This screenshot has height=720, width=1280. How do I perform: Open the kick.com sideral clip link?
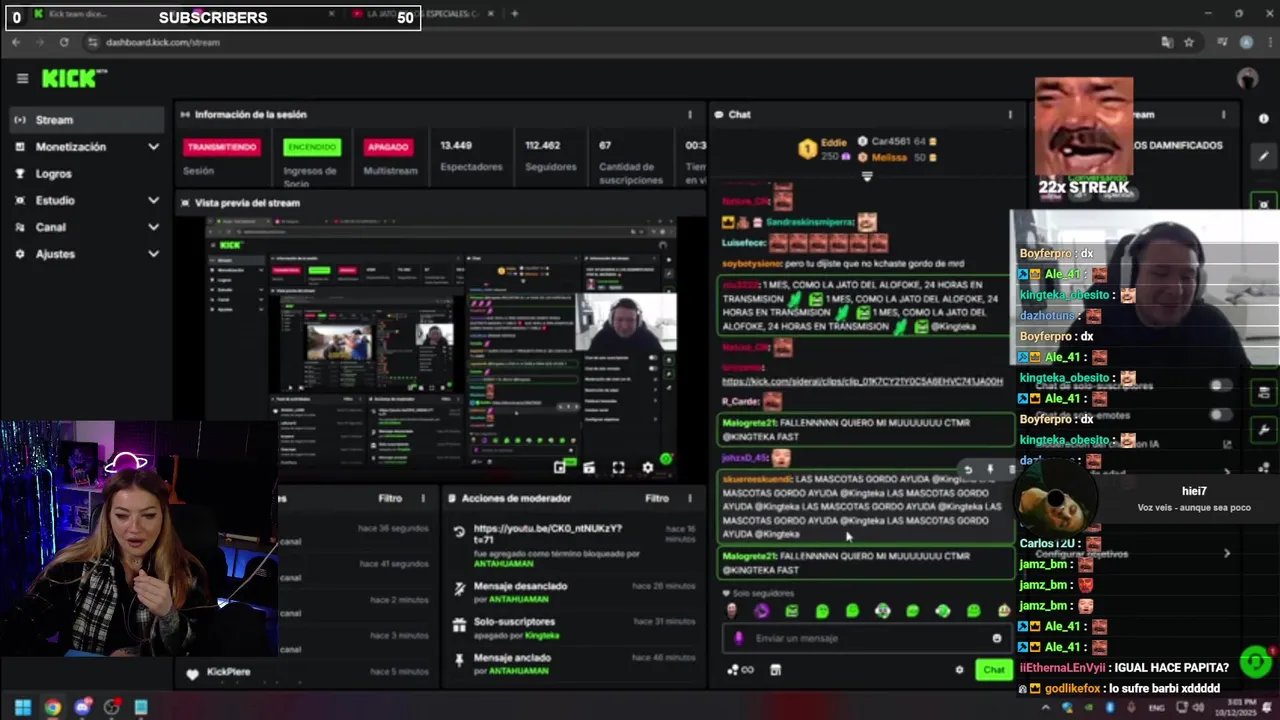pos(862,382)
